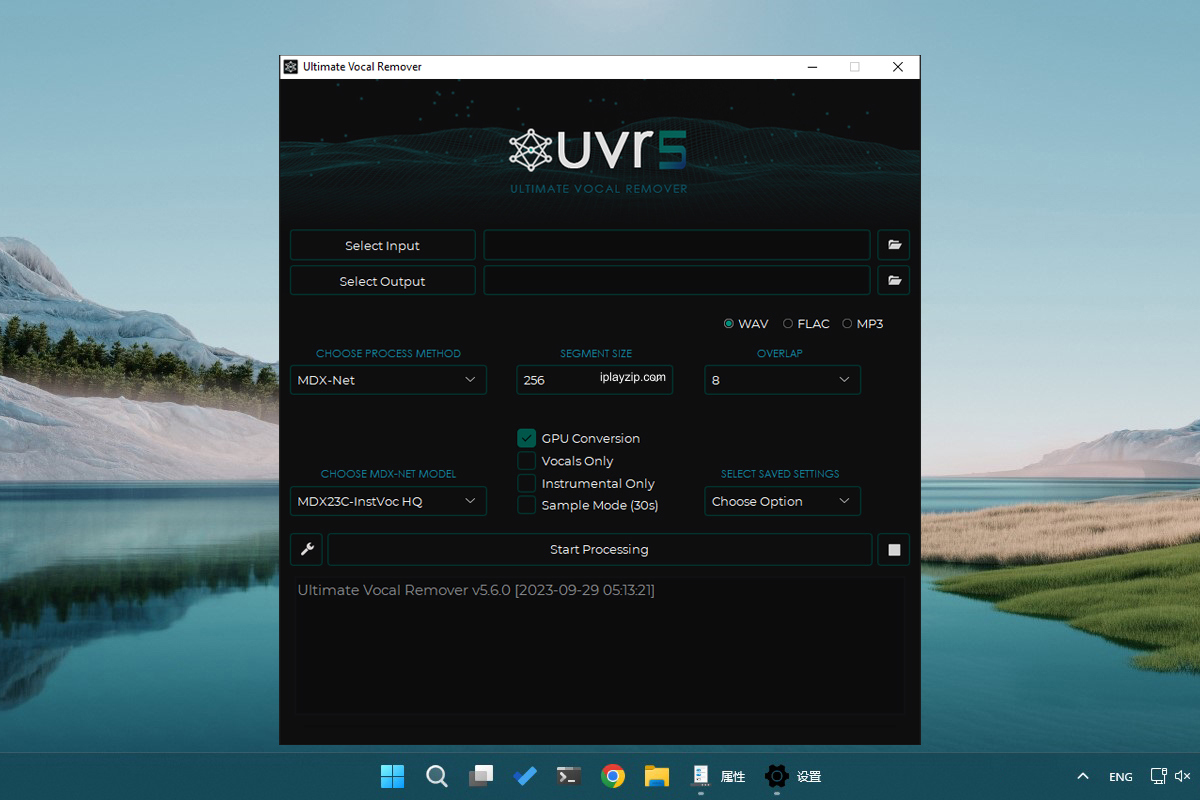Open the terminal app on taskbar
The image size is (1200, 800).
tap(569, 776)
